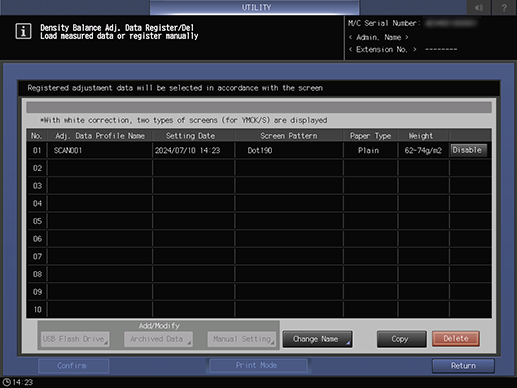Click the M/C Serial Number label

(x=384, y=23)
